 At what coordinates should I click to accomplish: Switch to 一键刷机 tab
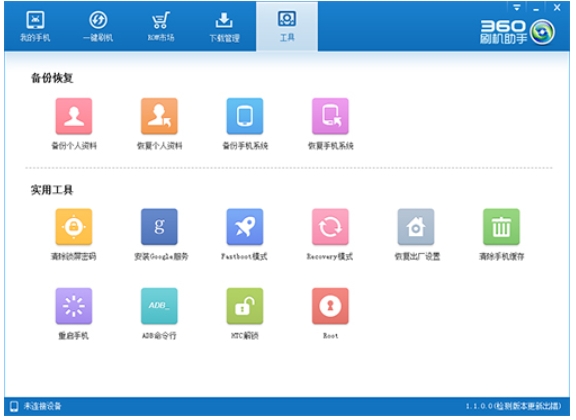(98, 26)
